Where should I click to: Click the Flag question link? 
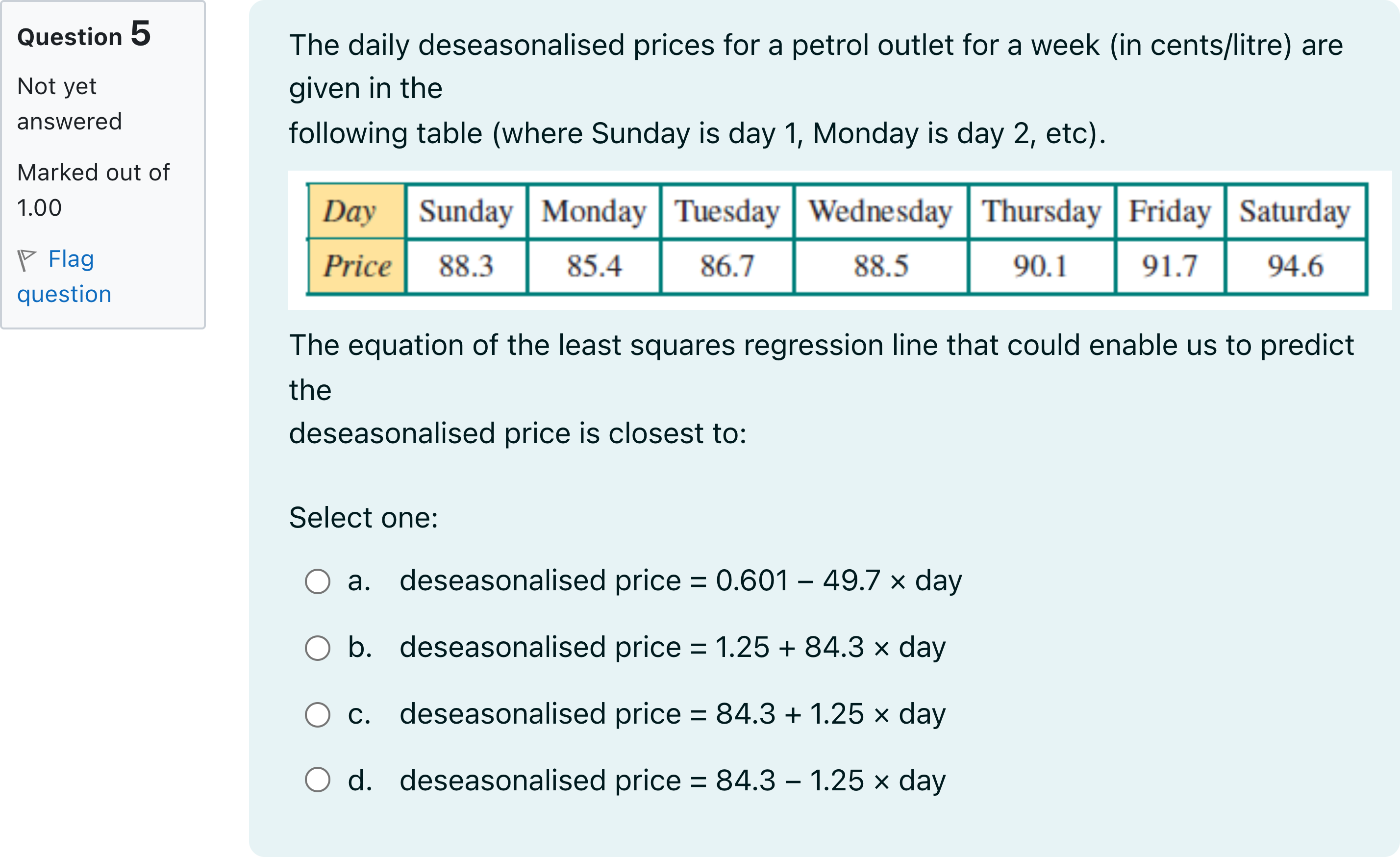click(x=64, y=276)
